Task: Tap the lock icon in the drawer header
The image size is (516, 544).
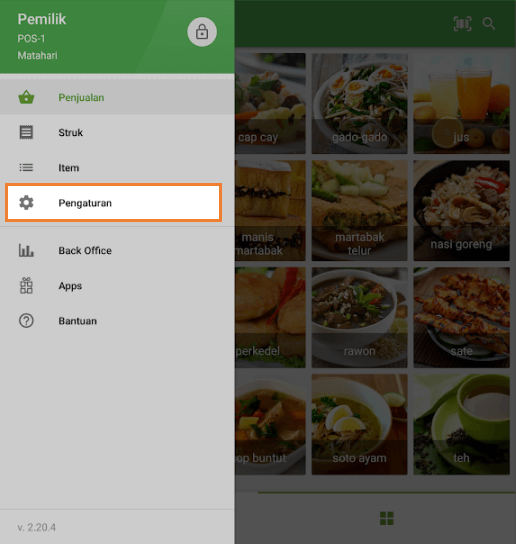Action: (202, 32)
